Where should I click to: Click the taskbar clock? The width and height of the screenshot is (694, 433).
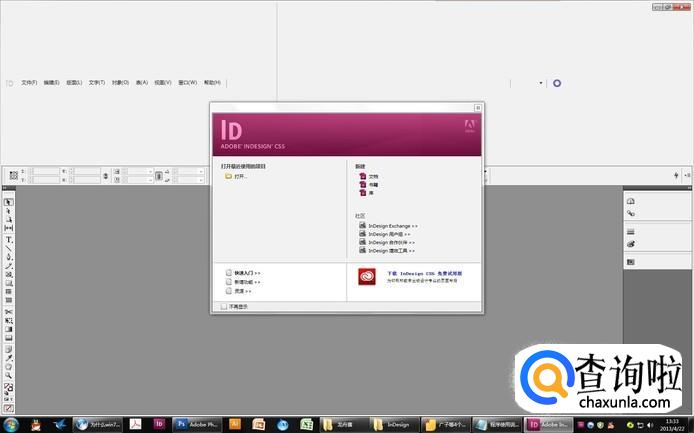point(672,425)
